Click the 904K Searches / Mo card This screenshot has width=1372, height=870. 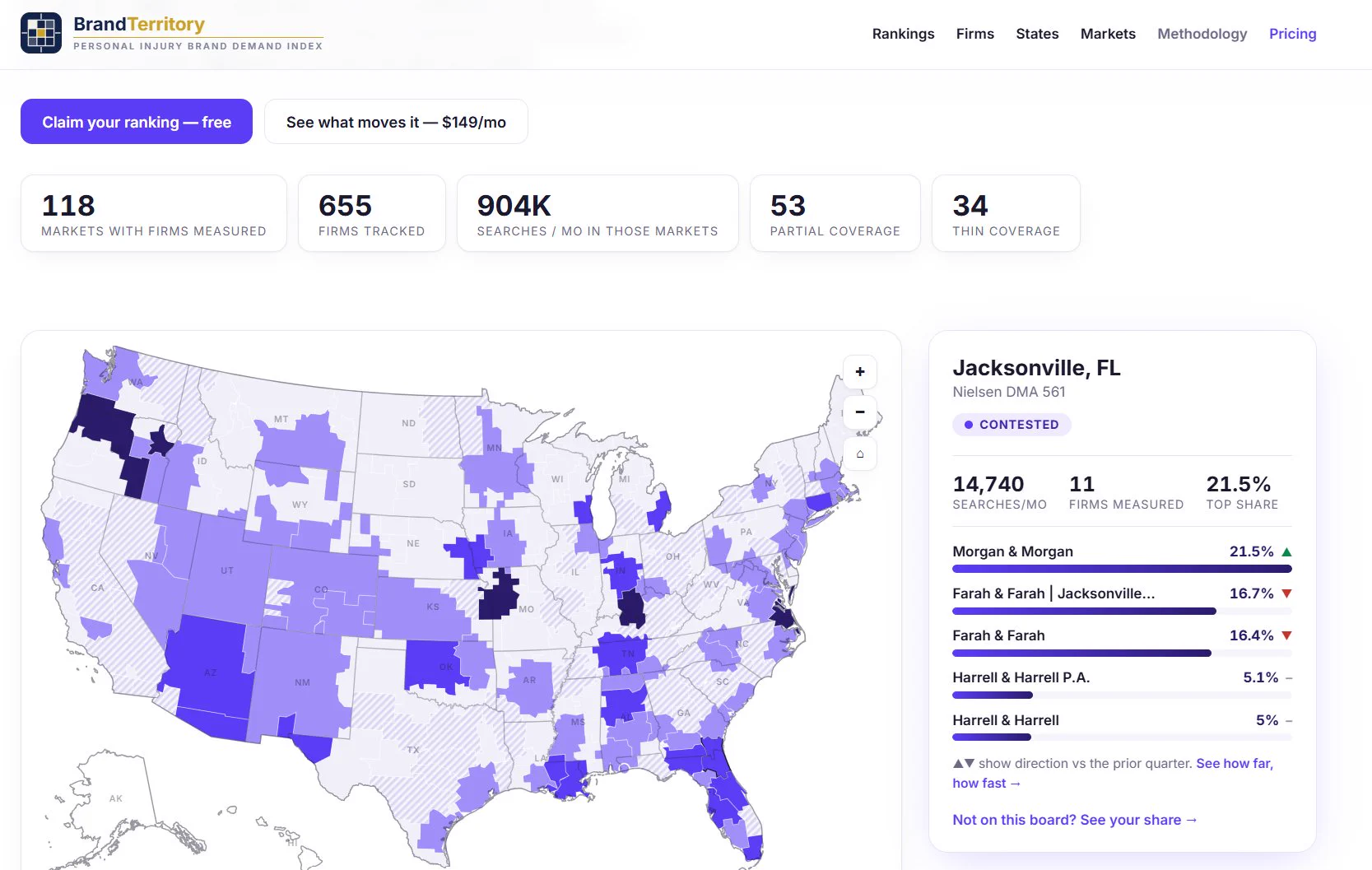(598, 213)
